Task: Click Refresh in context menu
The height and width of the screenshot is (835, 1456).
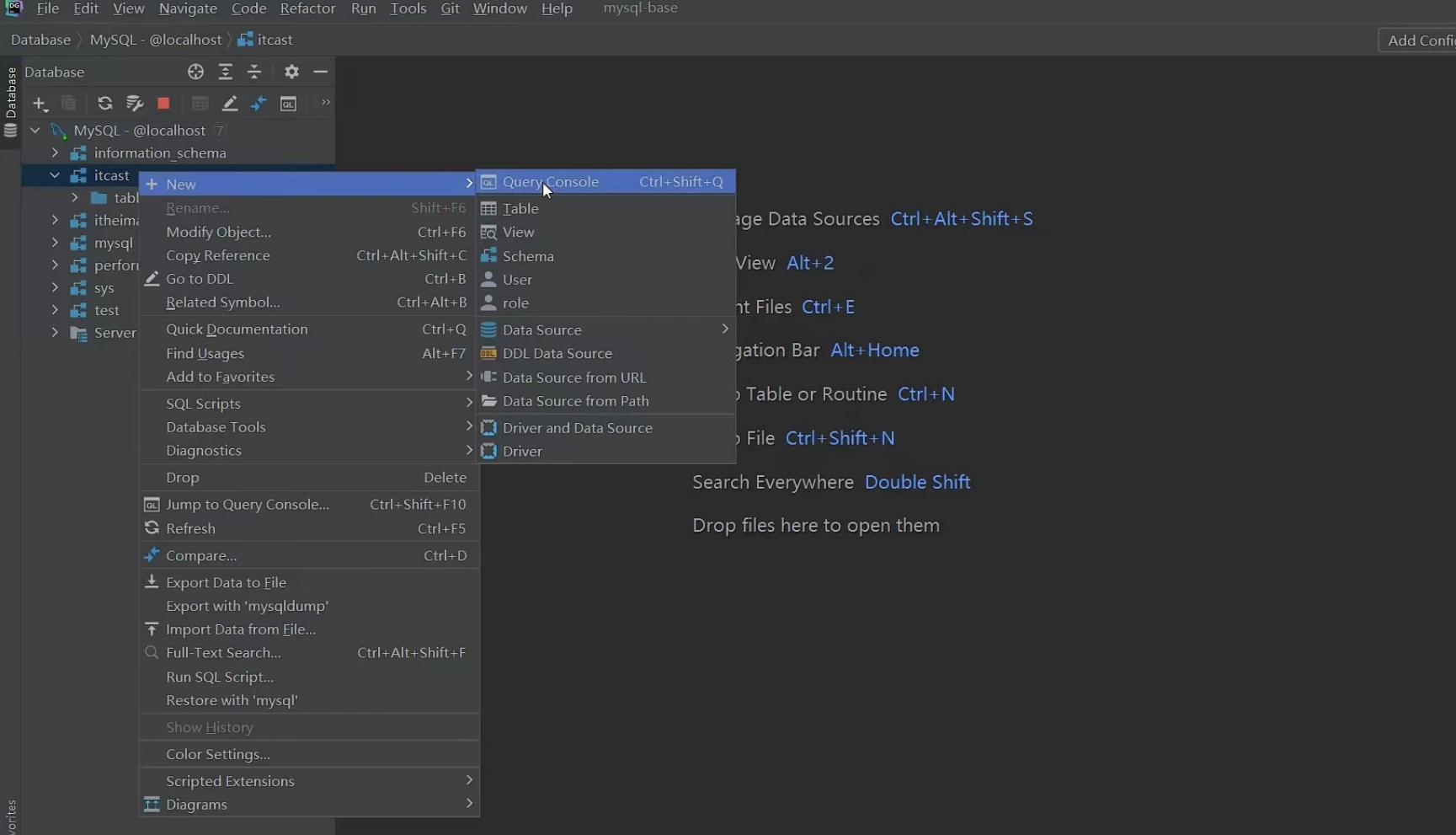Action: pos(309,529)
